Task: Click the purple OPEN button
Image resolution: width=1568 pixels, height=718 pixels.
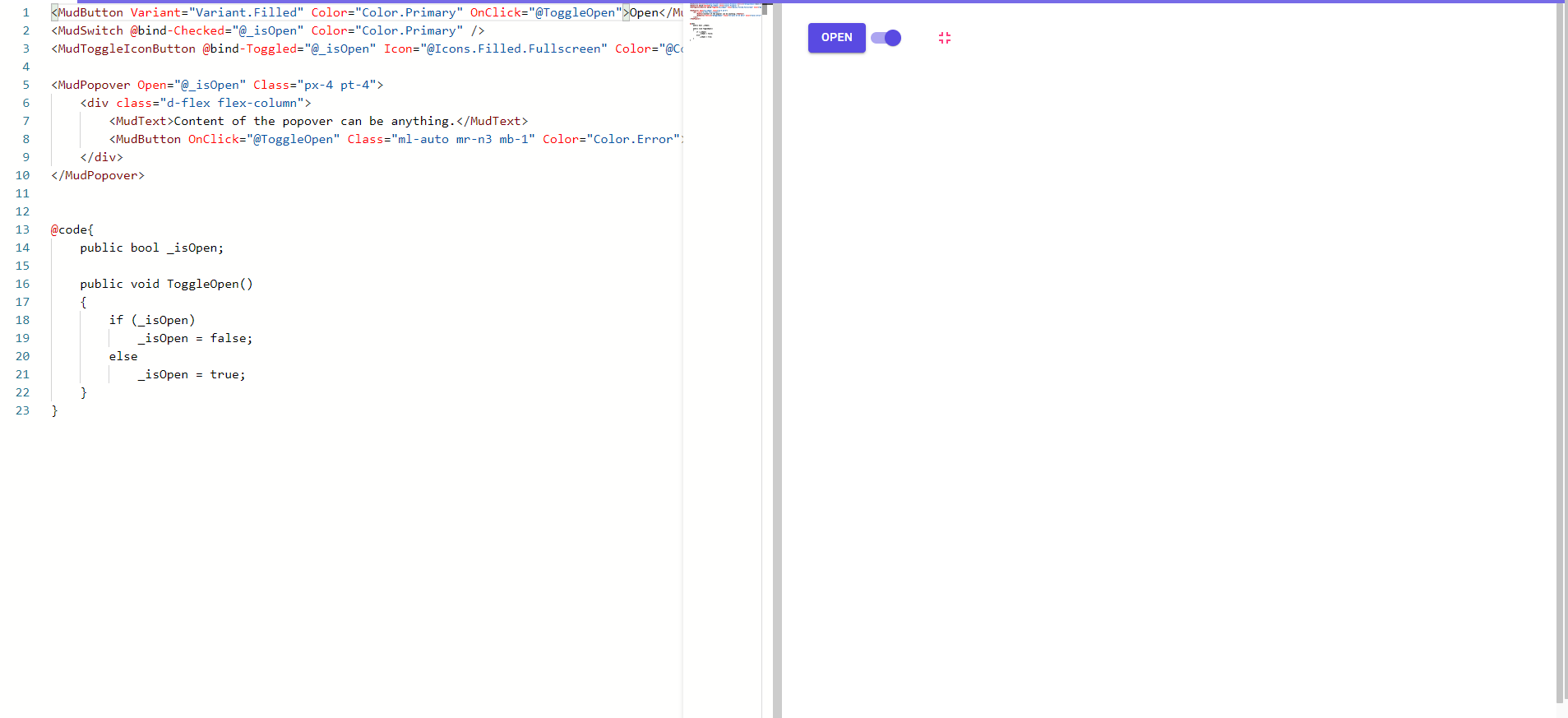Action: pos(836,38)
